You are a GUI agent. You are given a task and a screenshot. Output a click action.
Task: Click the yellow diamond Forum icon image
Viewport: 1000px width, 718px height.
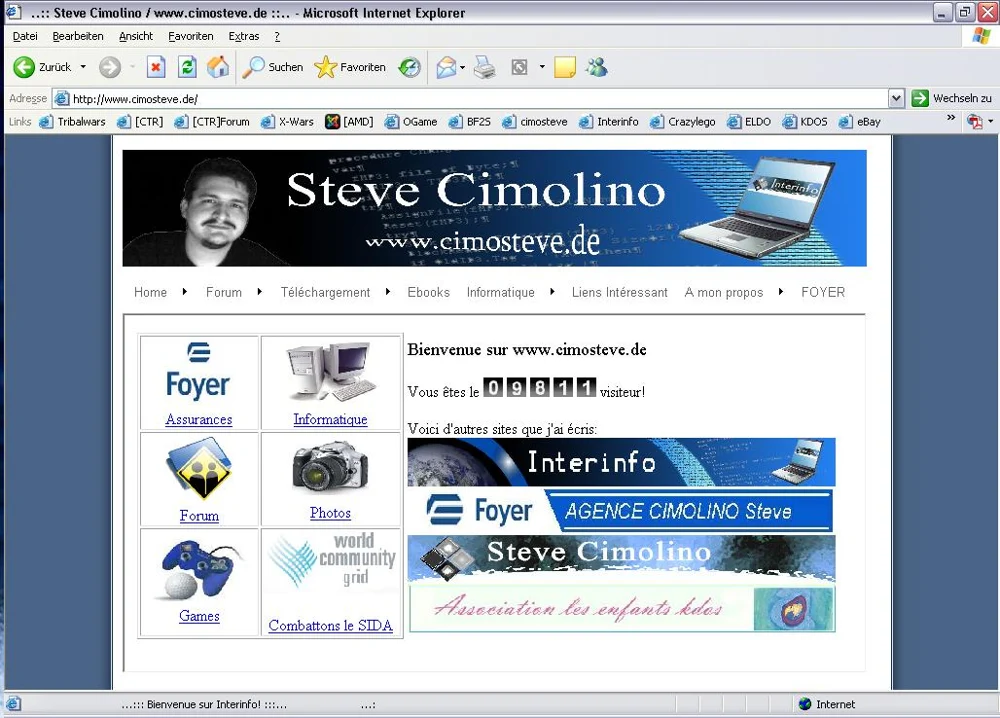point(198,469)
